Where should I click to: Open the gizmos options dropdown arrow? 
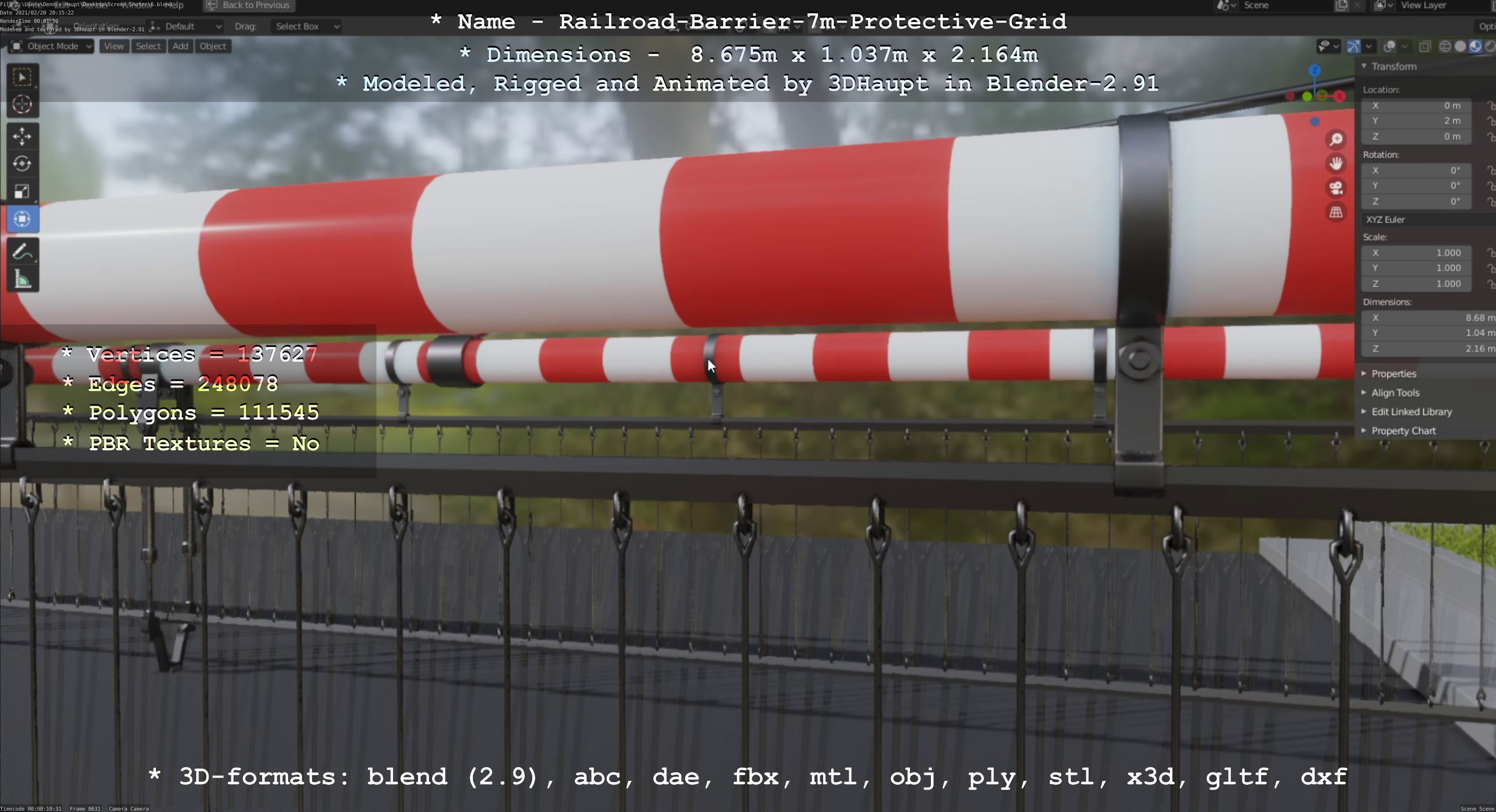(1369, 47)
